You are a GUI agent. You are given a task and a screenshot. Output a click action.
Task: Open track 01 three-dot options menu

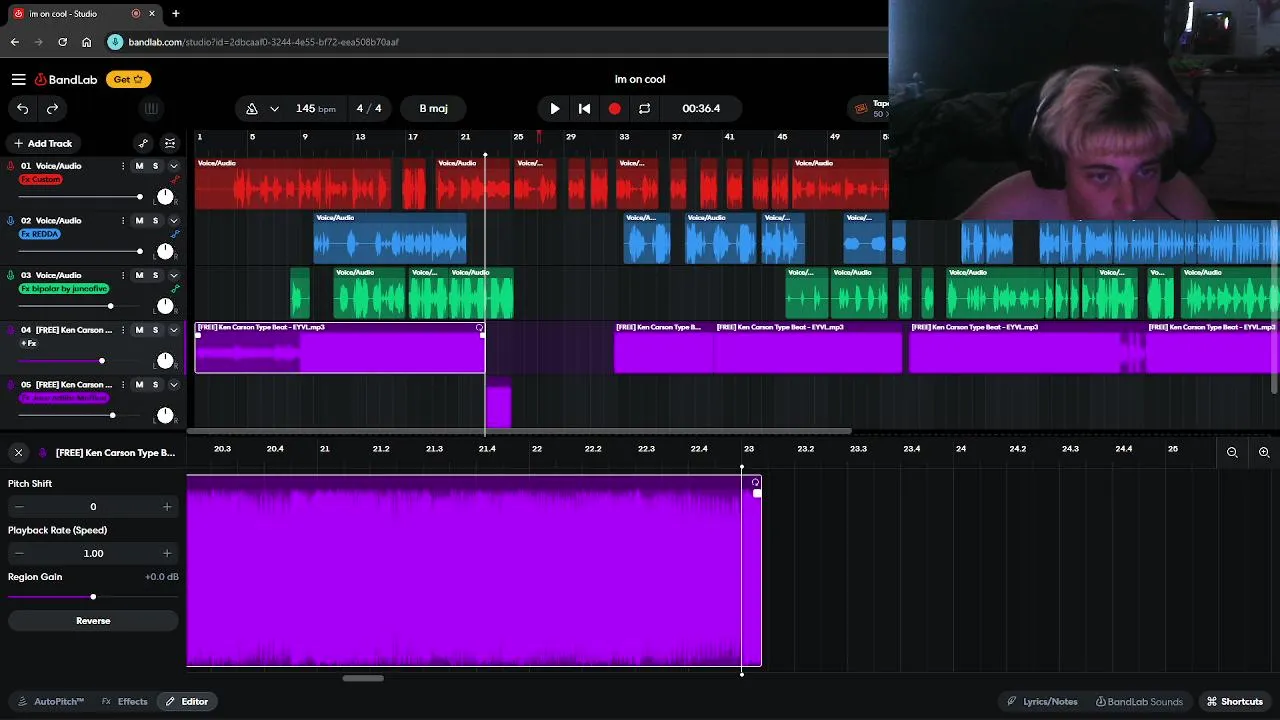point(123,166)
